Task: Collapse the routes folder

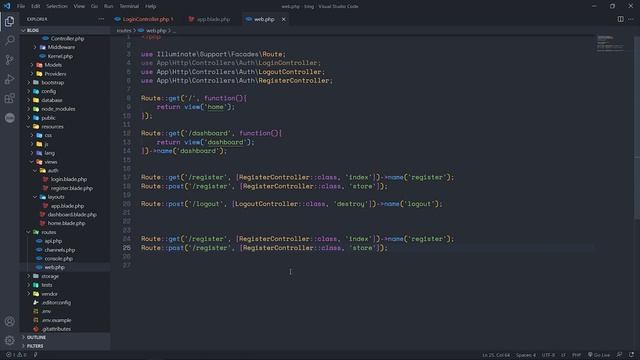Action: click(x=65, y=232)
